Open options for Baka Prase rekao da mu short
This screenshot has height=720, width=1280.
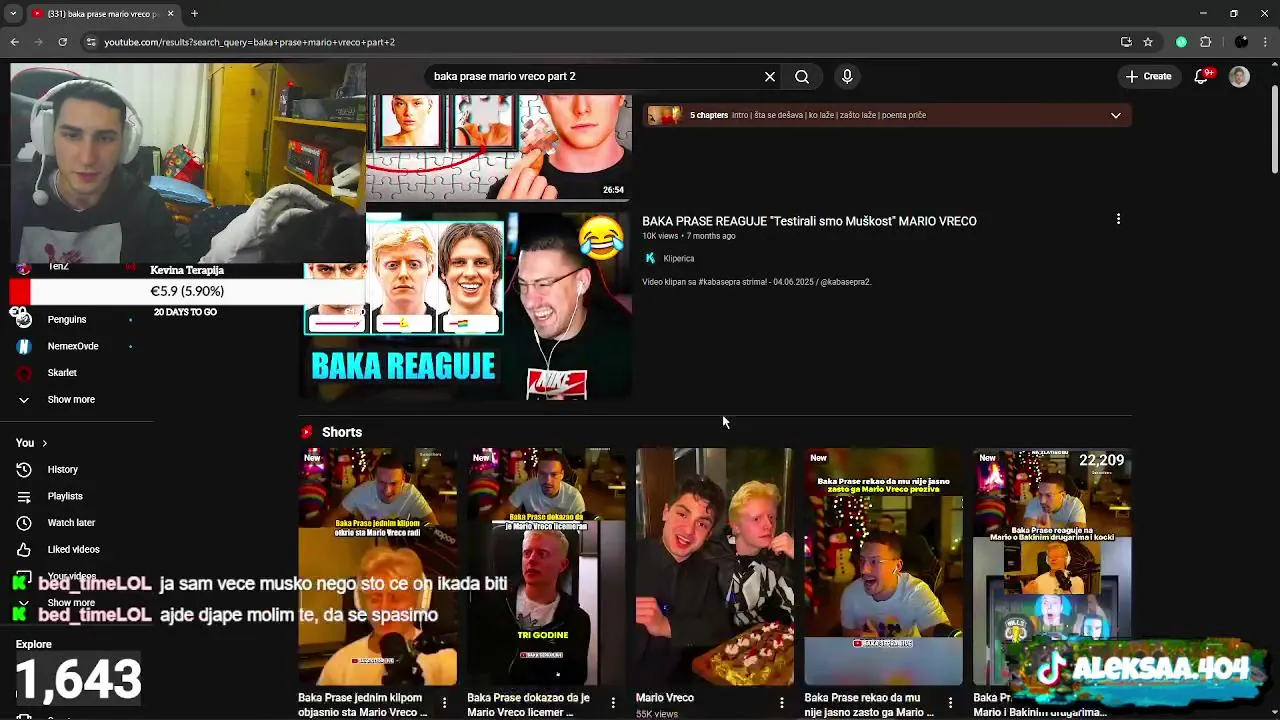(951, 703)
